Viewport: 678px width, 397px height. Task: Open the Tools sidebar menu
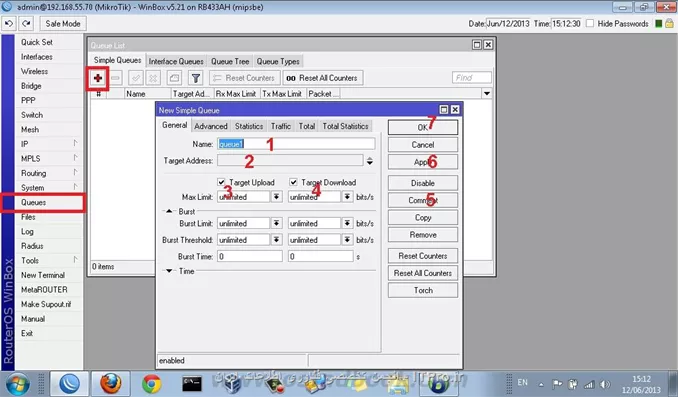point(48,260)
